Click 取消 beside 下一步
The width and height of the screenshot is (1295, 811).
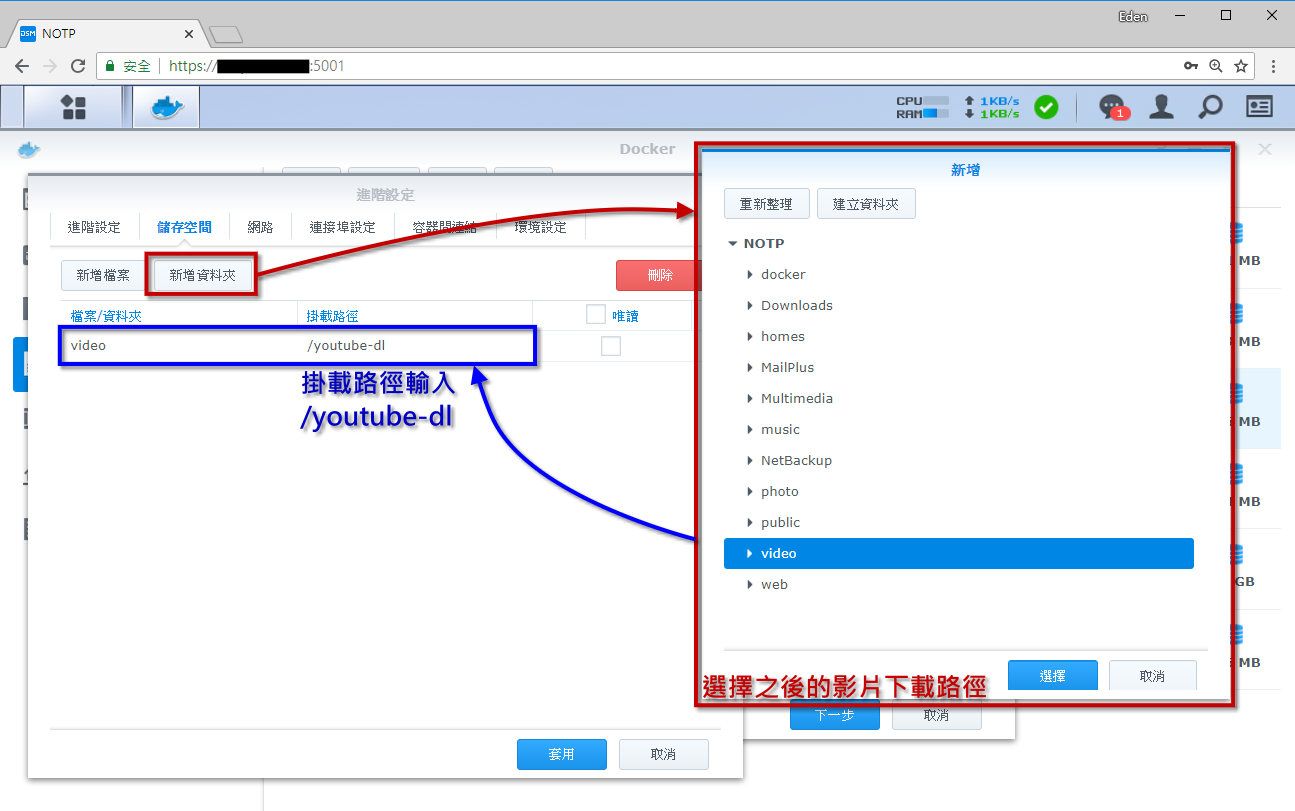click(937, 715)
